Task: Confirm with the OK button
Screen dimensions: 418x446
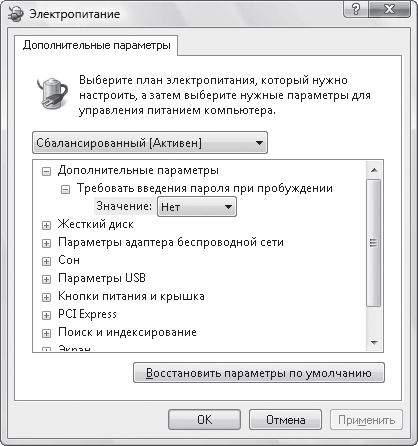Action: tap(204, 419)
